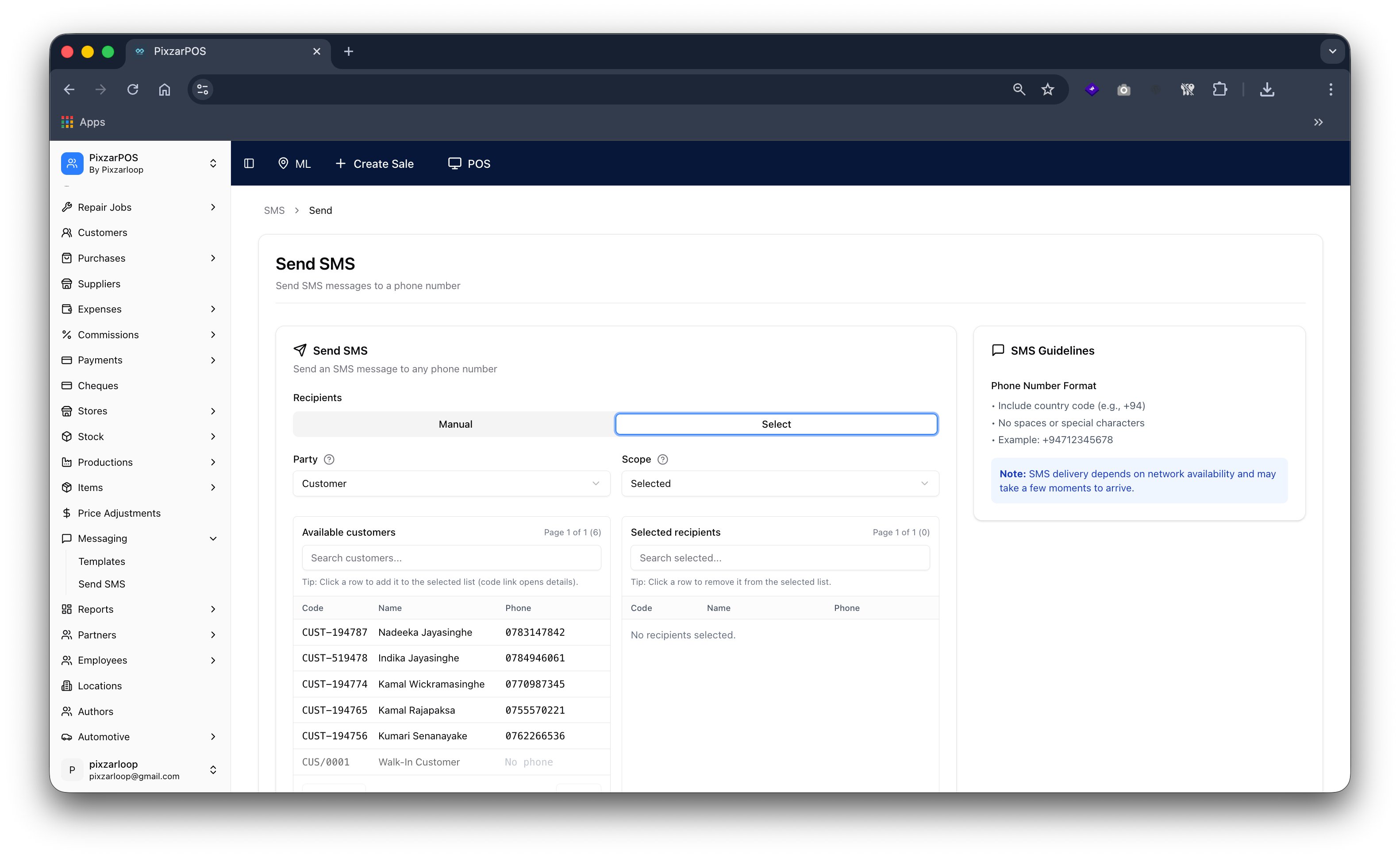The height and width of the screenshot is (858, 1400).
Task: Open Suppliers from the sidebar
Action: click(x=99, y=283)
